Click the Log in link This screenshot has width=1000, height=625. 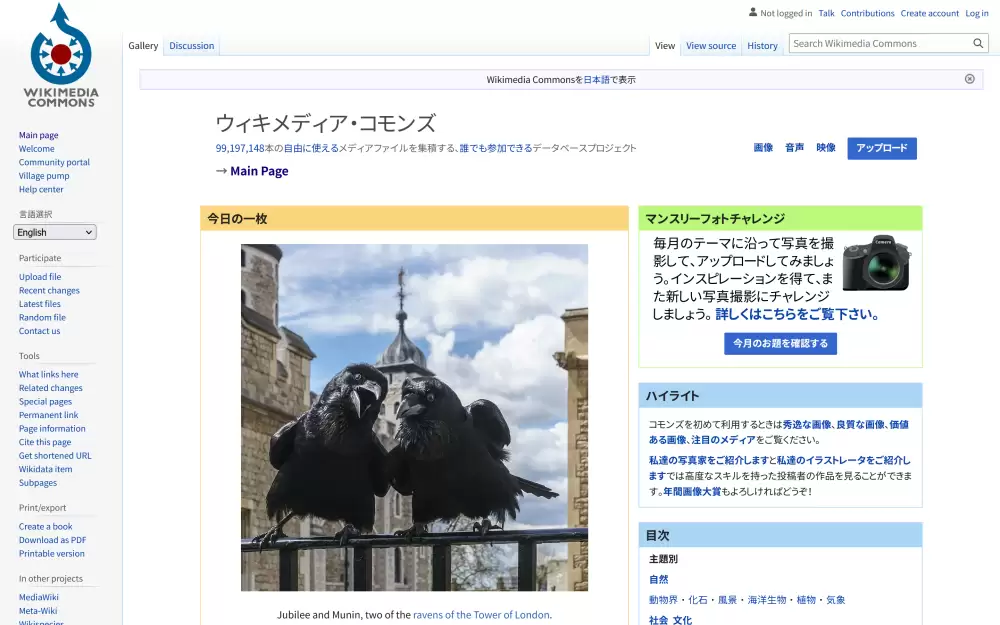[x=976, y=13]
